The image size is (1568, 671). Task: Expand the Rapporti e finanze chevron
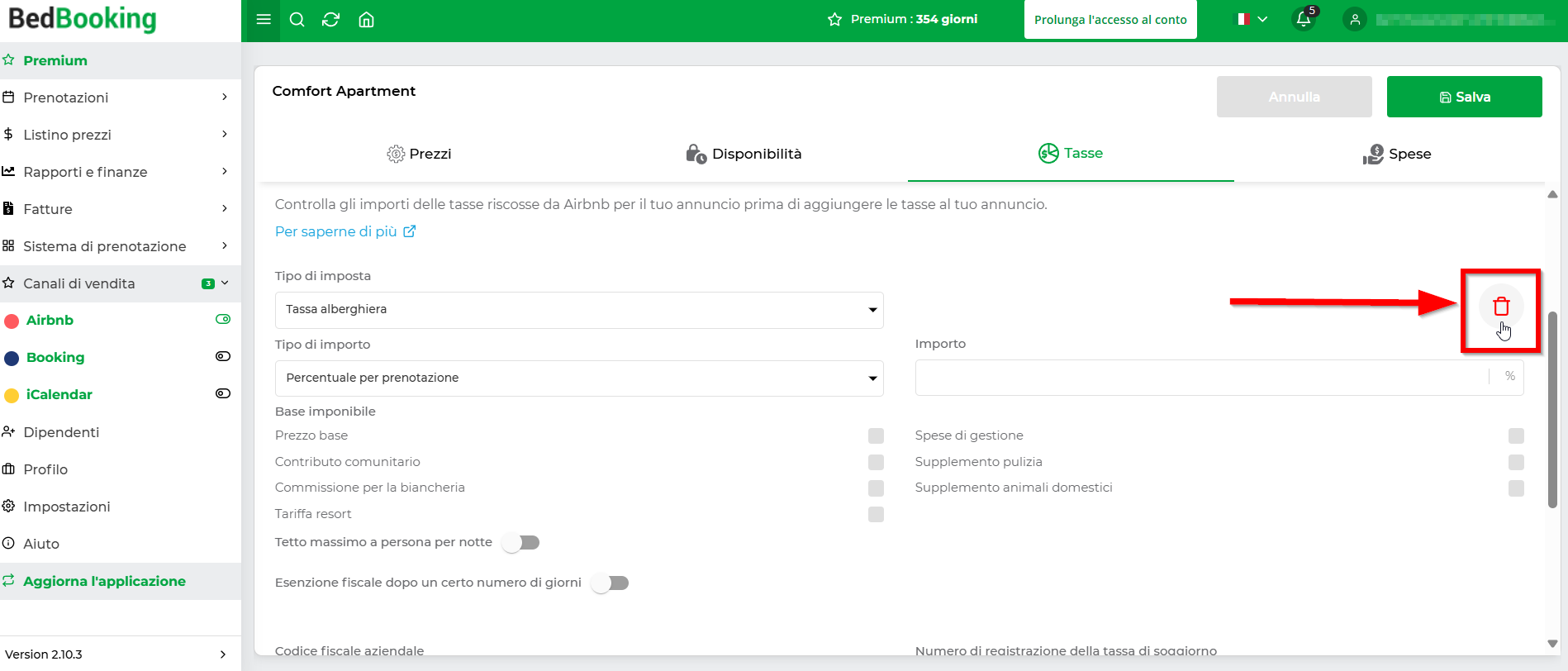click(x=224, y=171)
